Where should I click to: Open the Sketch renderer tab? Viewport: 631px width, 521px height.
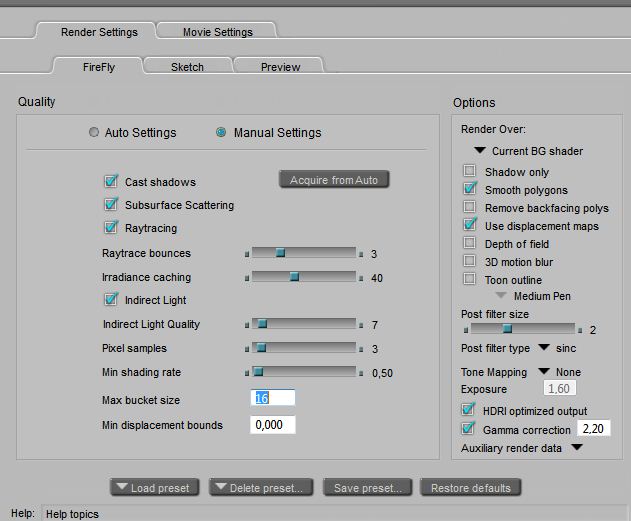click(187, 67)
